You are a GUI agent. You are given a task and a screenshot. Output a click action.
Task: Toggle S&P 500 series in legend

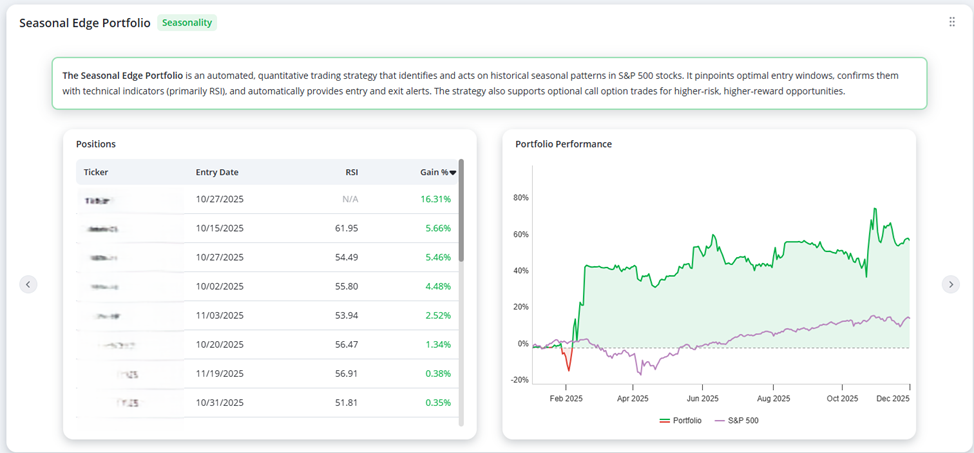(x=736, y=421)
